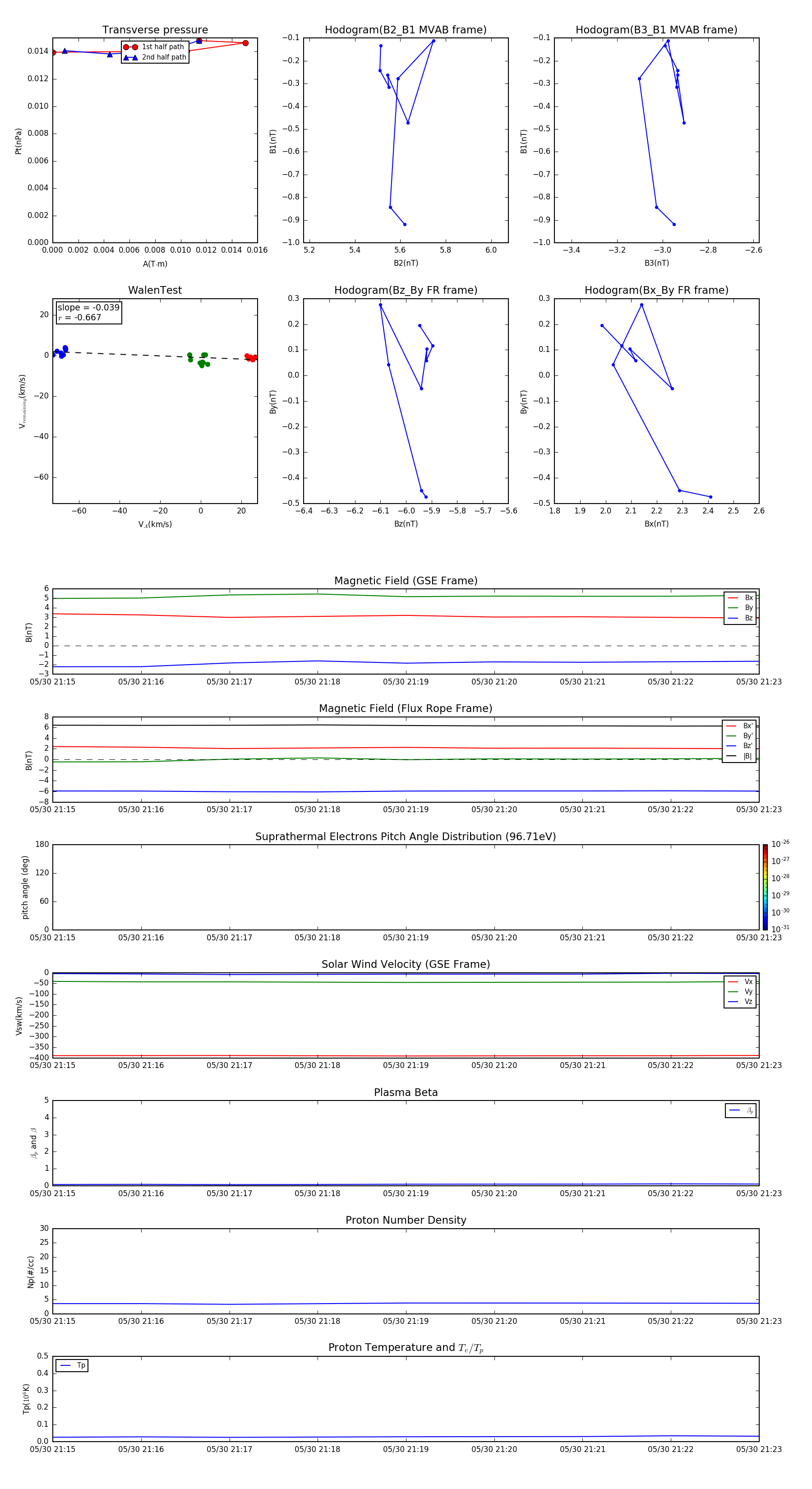Screen dimensions: 812x1489
Task: Click the green data cluster in WalenTest plot
Action: coord(198,360)
